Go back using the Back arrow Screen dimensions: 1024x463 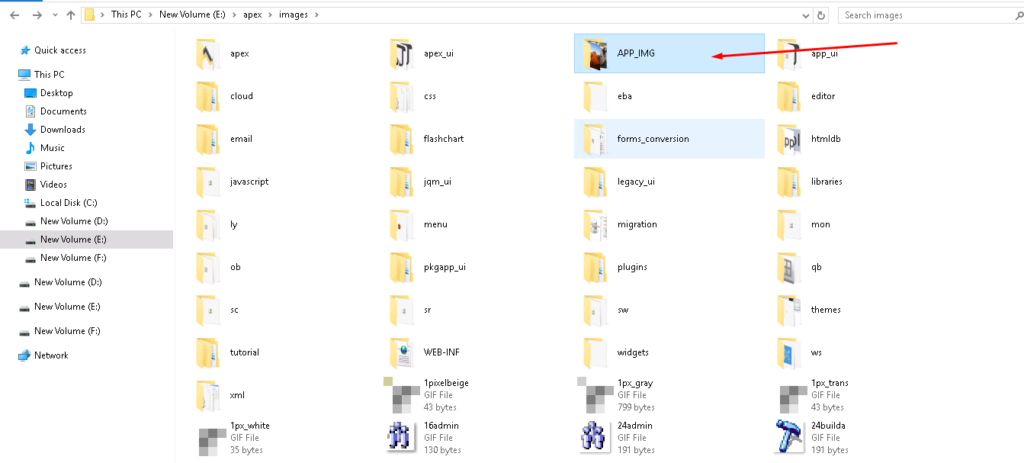pos(14,15)
